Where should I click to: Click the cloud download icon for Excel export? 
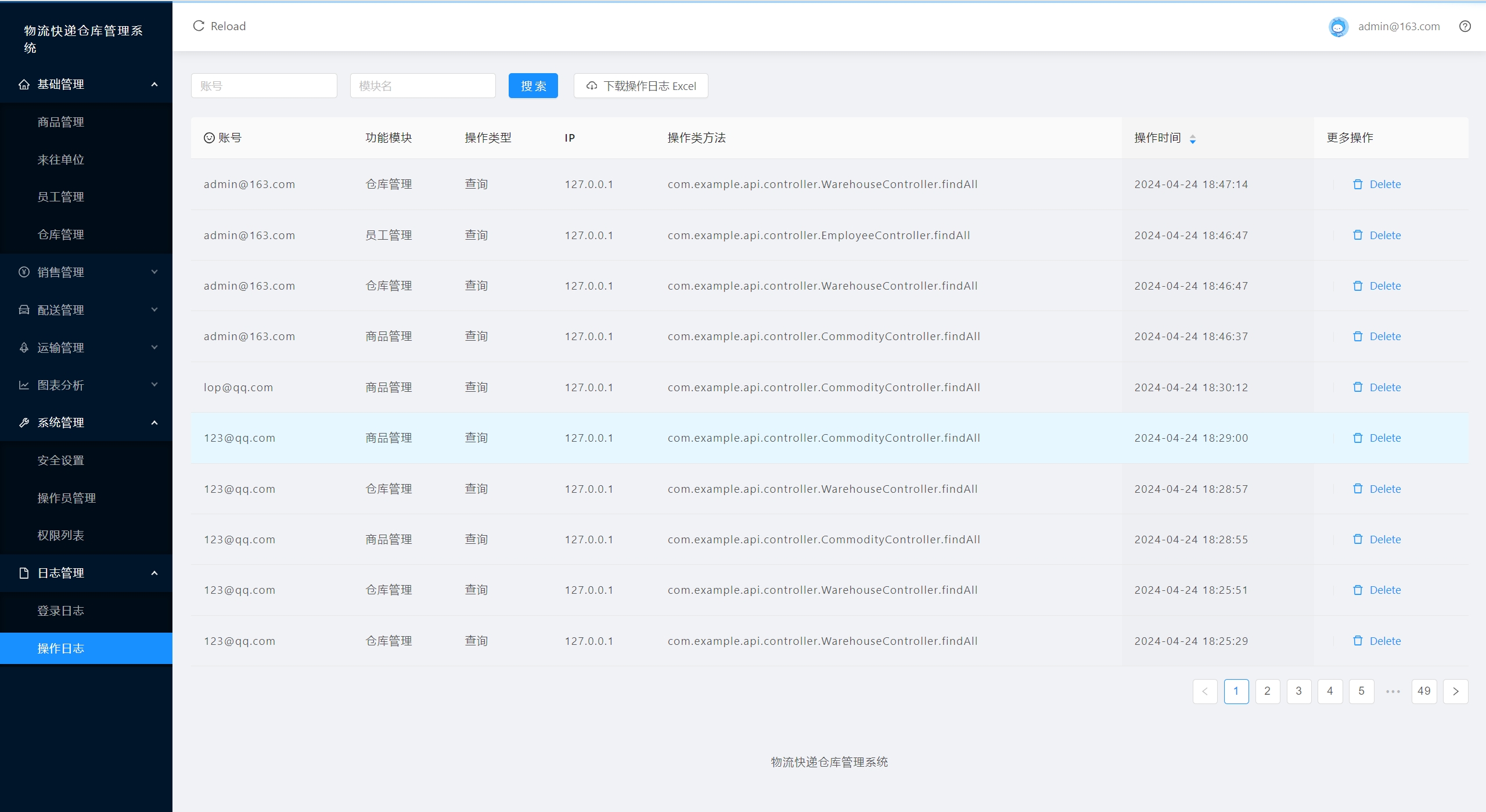click(592, 86)
